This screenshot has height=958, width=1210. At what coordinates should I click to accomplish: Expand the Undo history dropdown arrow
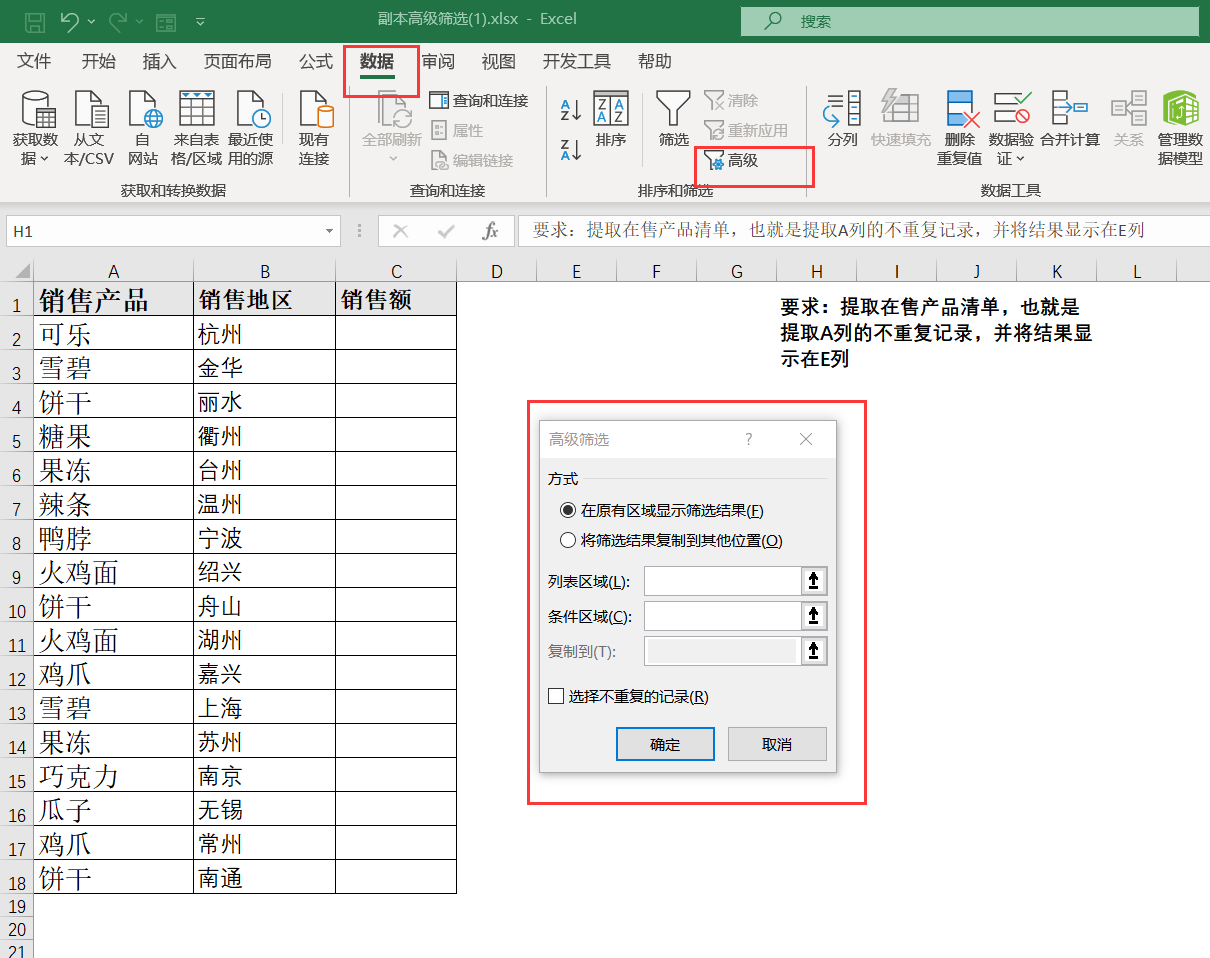[x=92, y=20]
